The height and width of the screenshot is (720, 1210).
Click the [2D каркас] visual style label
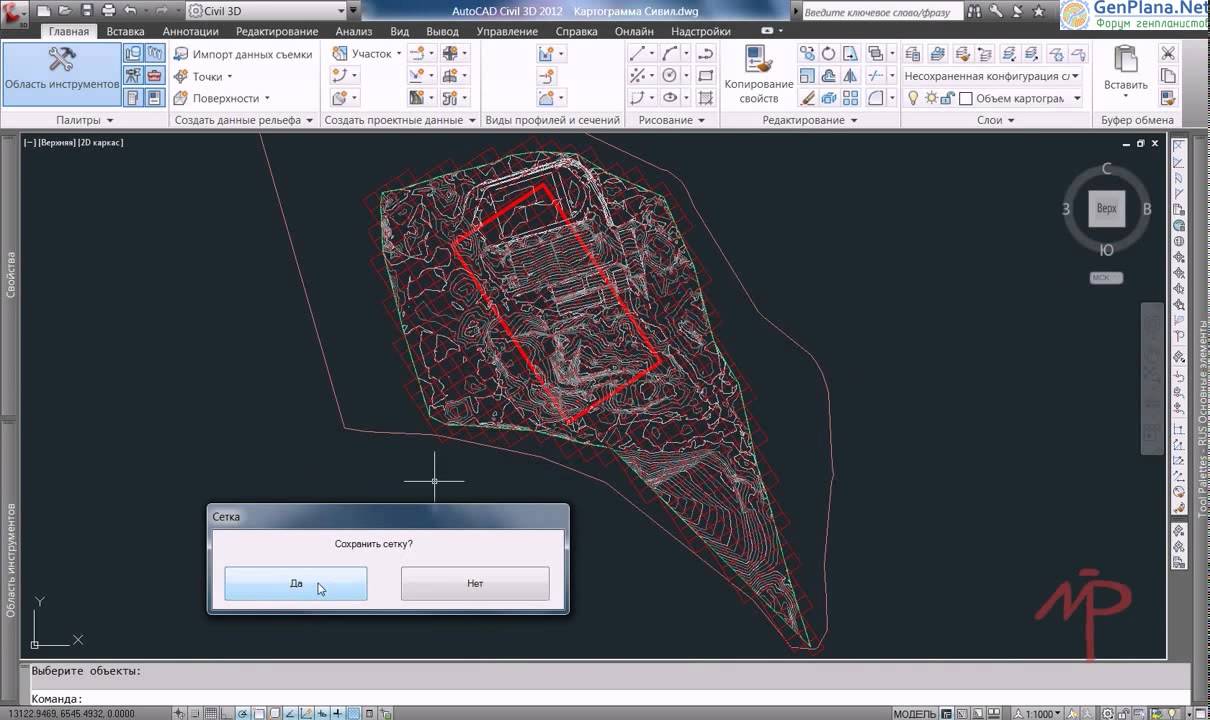101,143
